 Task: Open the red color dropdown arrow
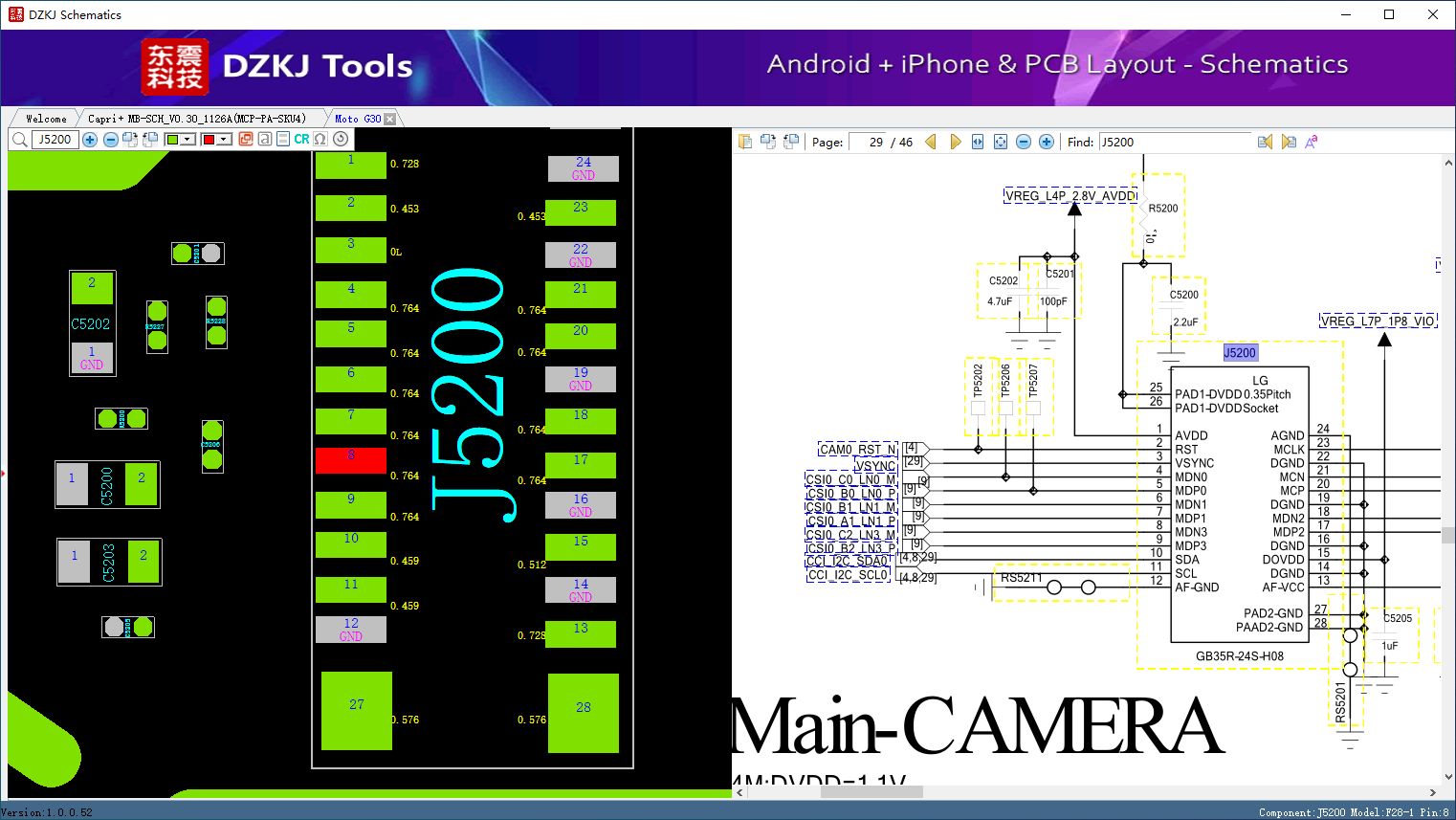pos(225,140)
